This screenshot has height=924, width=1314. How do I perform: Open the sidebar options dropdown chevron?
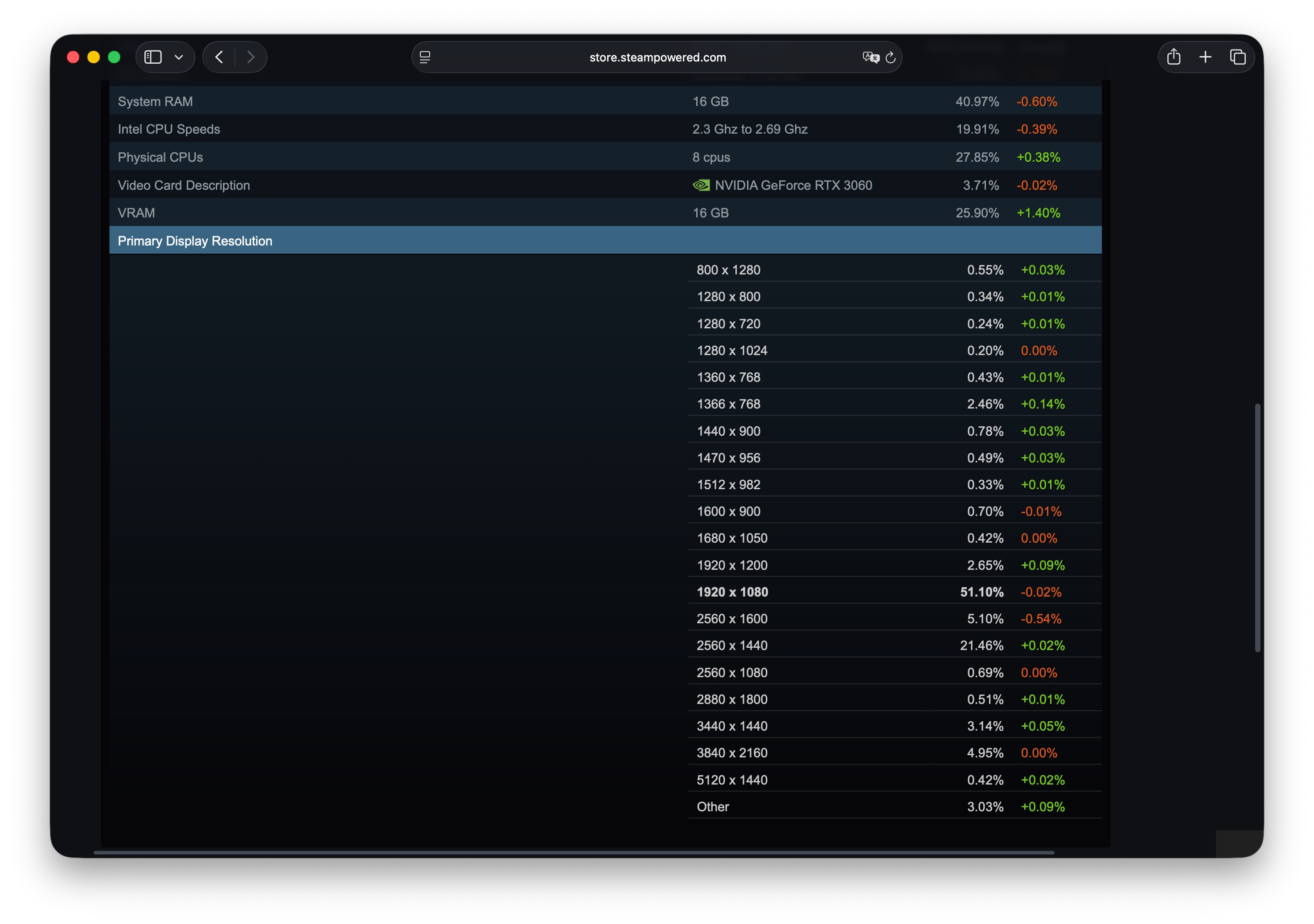tap(179, 57)
